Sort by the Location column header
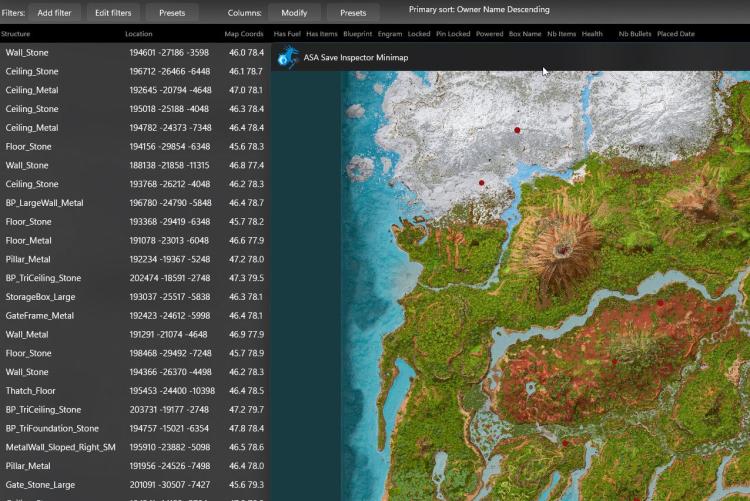Image resolution: width=750 pixels, height=501 pixels. (139, 34)
